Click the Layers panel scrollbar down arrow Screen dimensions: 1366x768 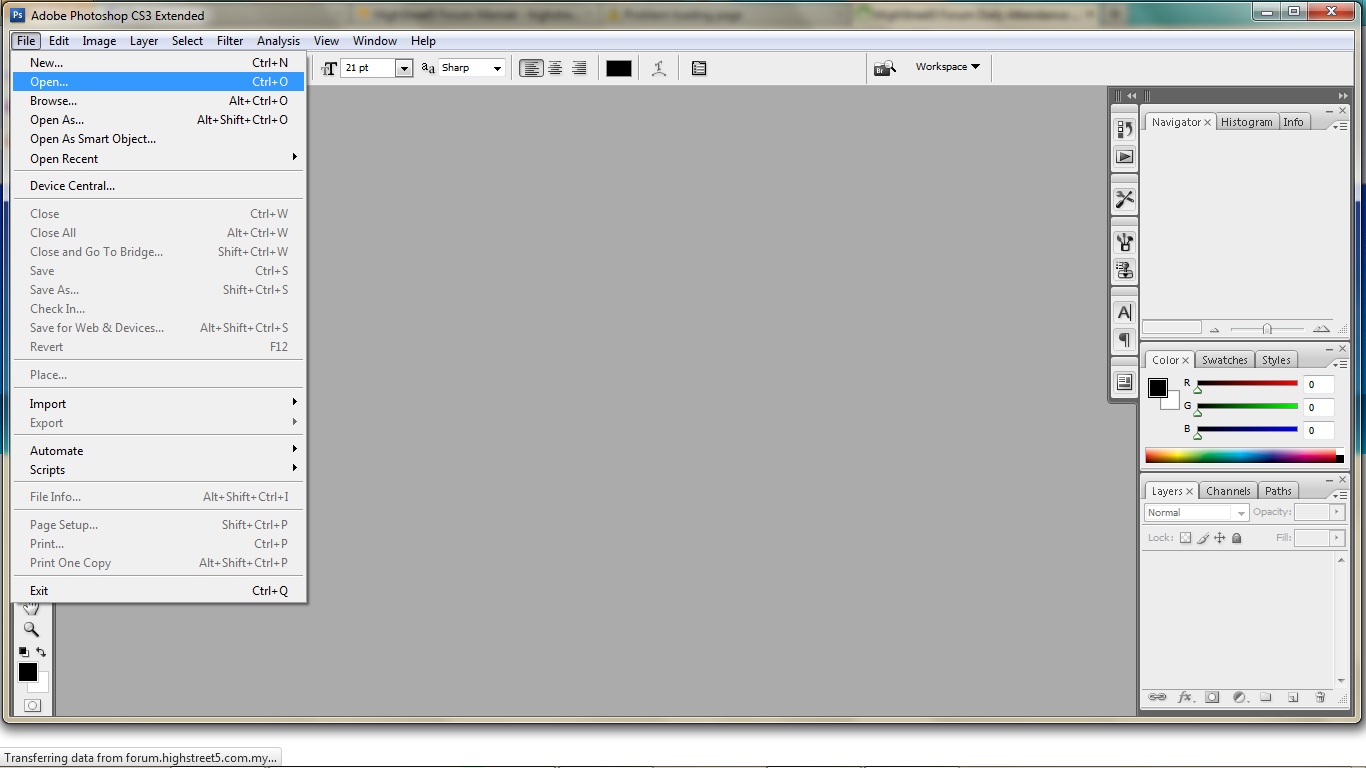point(1341,680)
